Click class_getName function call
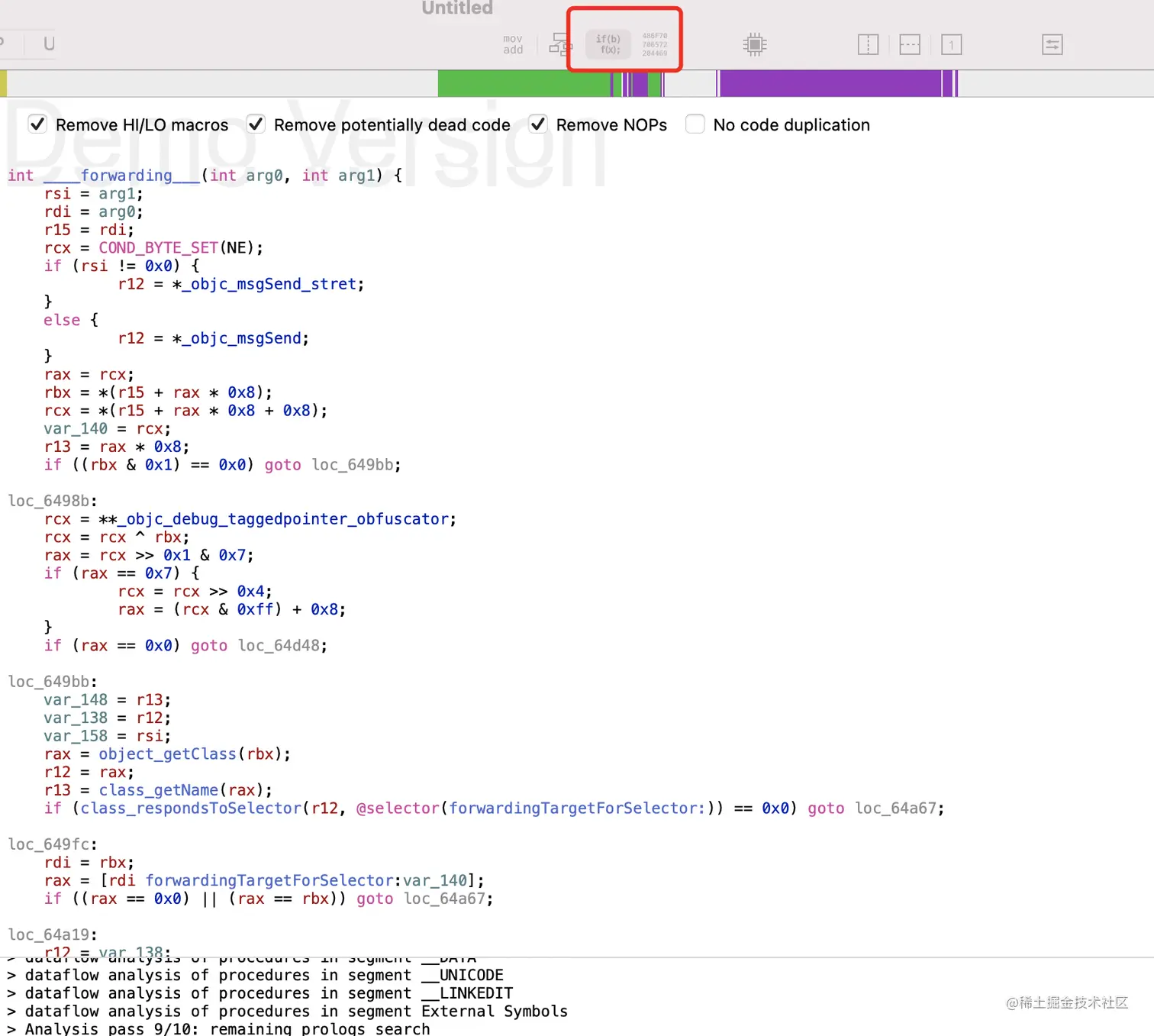 point(158,790)
